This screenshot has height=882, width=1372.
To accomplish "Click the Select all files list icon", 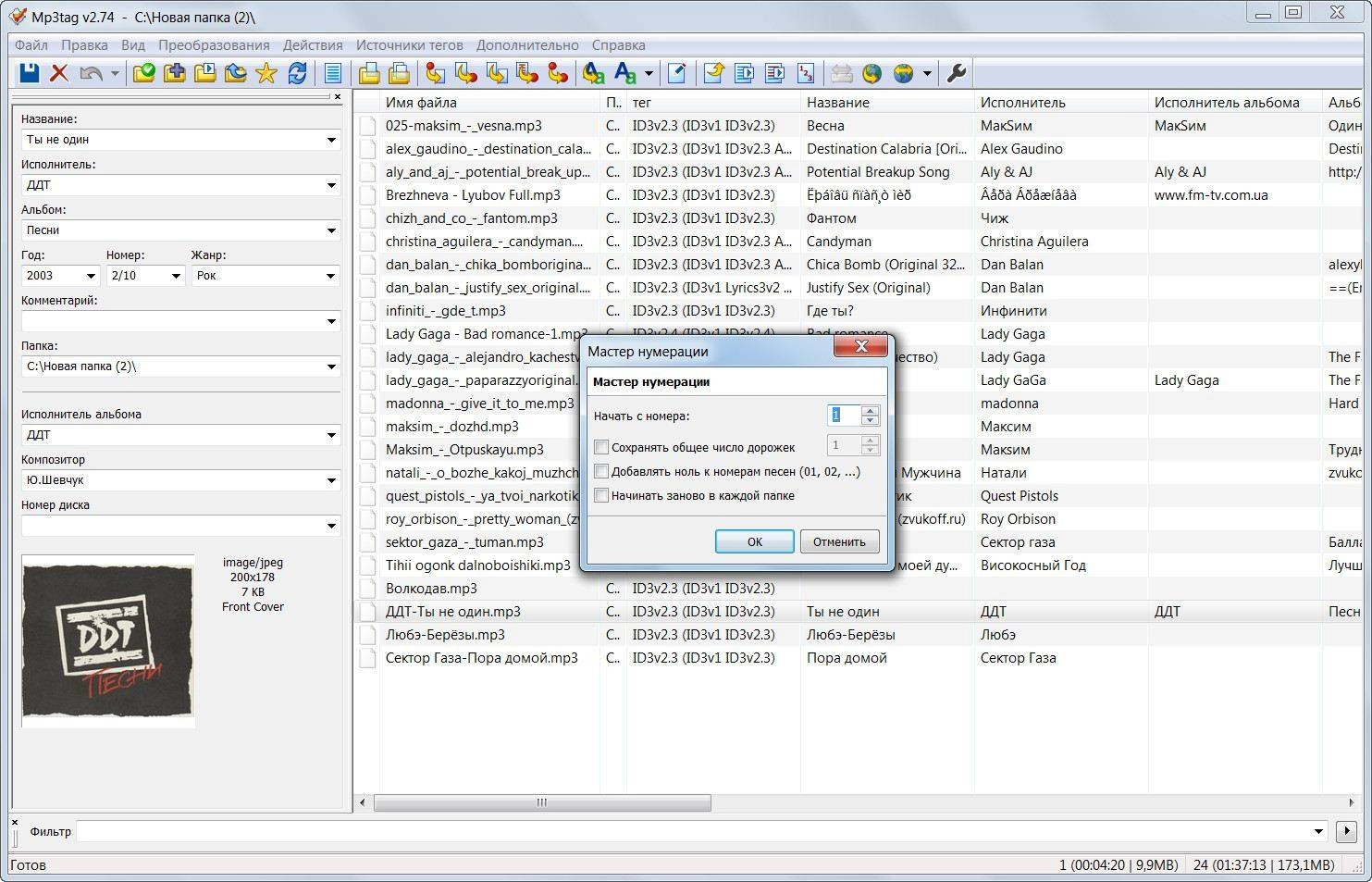I will click(x=333, y=73).
